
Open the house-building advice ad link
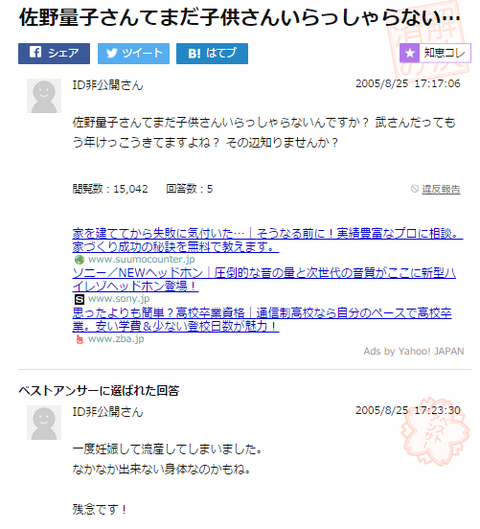(267, 240)
